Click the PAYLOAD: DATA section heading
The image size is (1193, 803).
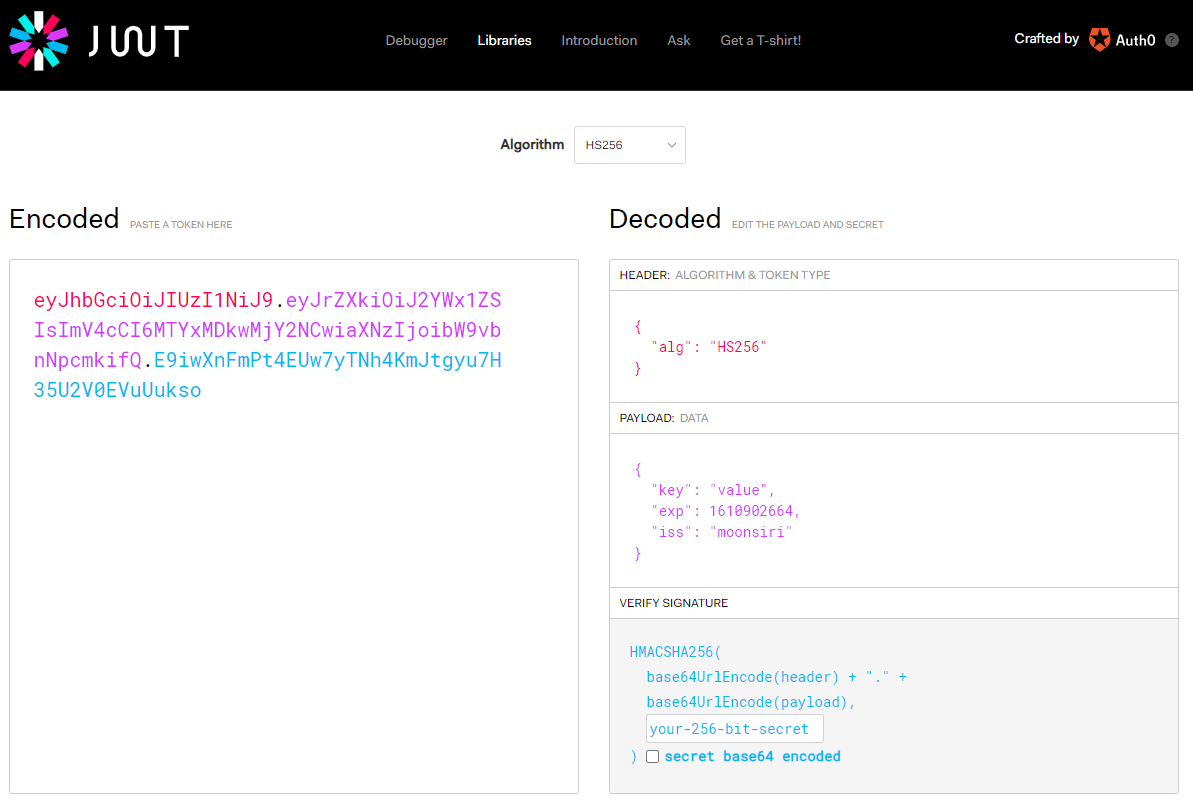pos(663,418)
